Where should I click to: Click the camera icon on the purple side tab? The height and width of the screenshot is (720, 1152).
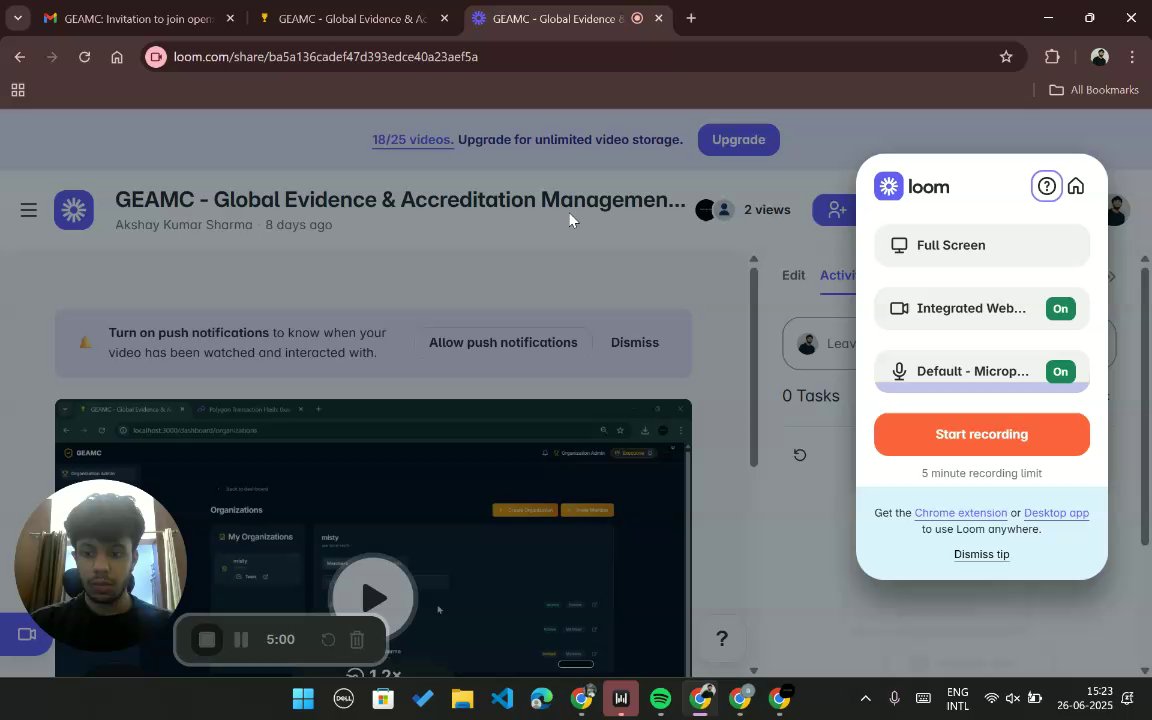click(26, 634)
